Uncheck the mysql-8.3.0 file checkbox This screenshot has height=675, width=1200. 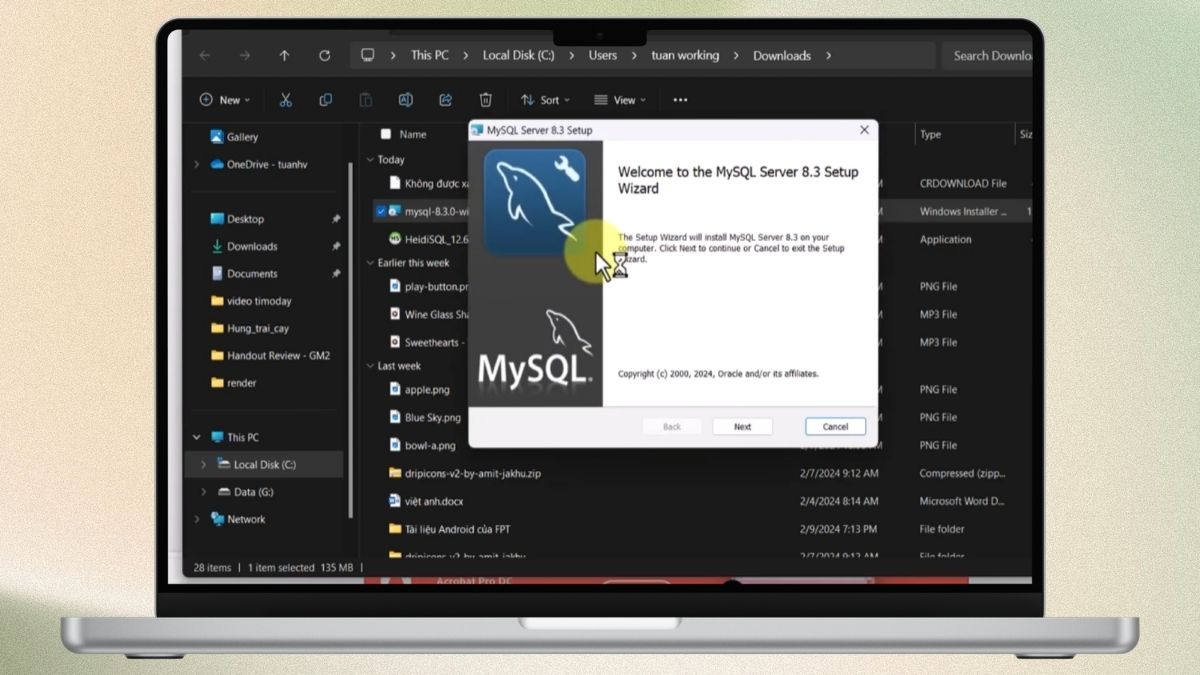(x=380, y=211)
